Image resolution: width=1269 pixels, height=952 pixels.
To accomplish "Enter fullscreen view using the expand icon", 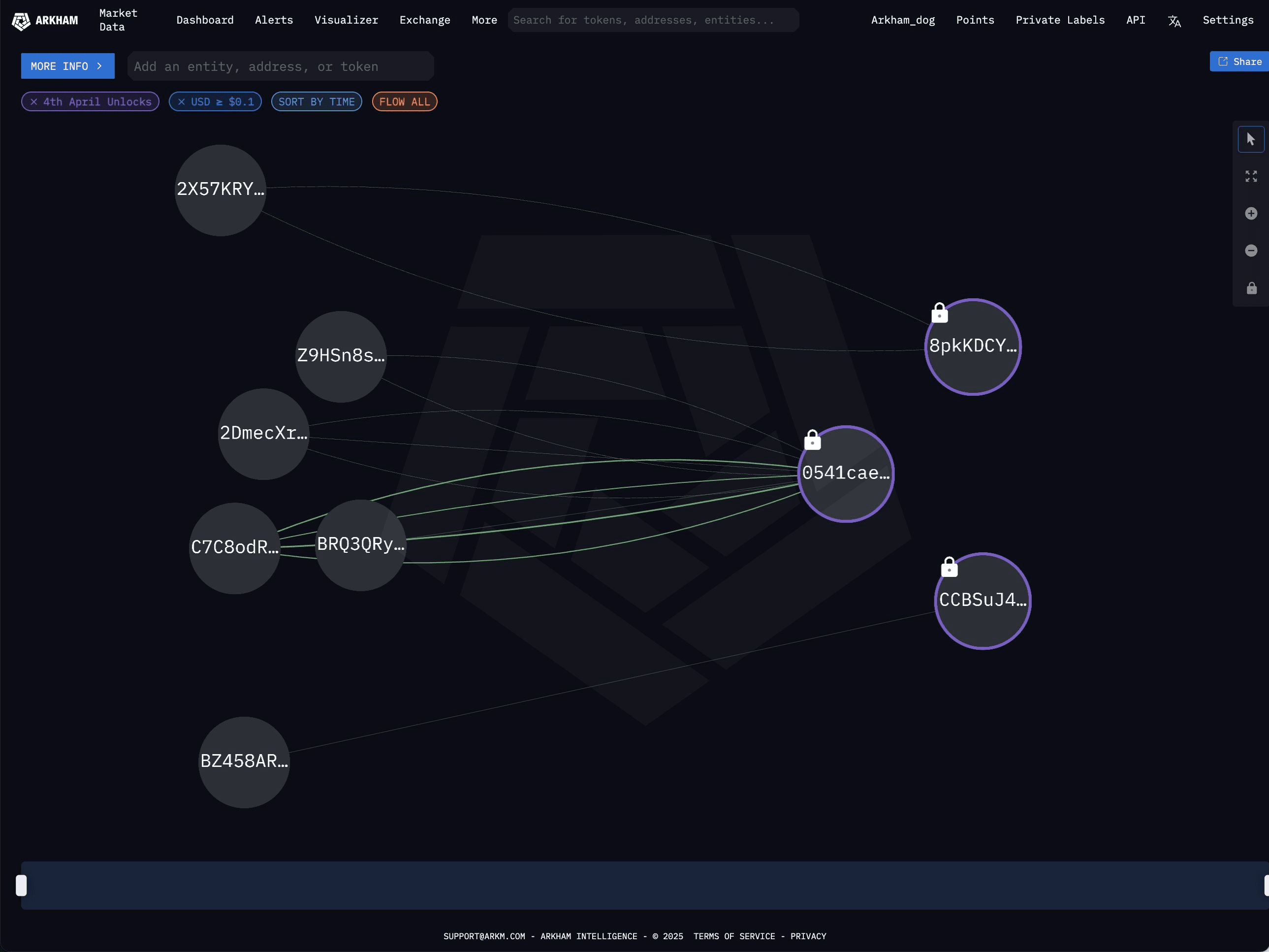I will (1251, 176).
